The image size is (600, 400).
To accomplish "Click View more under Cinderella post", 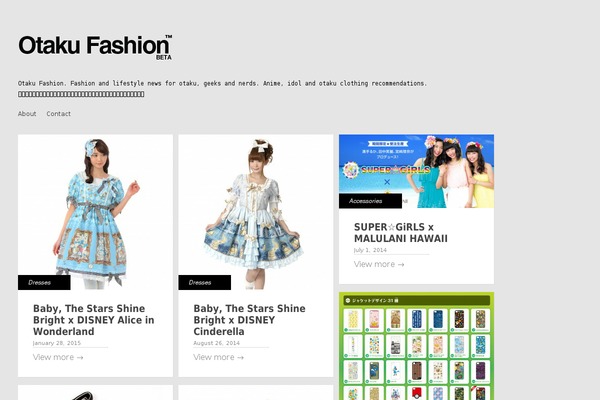I will point(218,357).
